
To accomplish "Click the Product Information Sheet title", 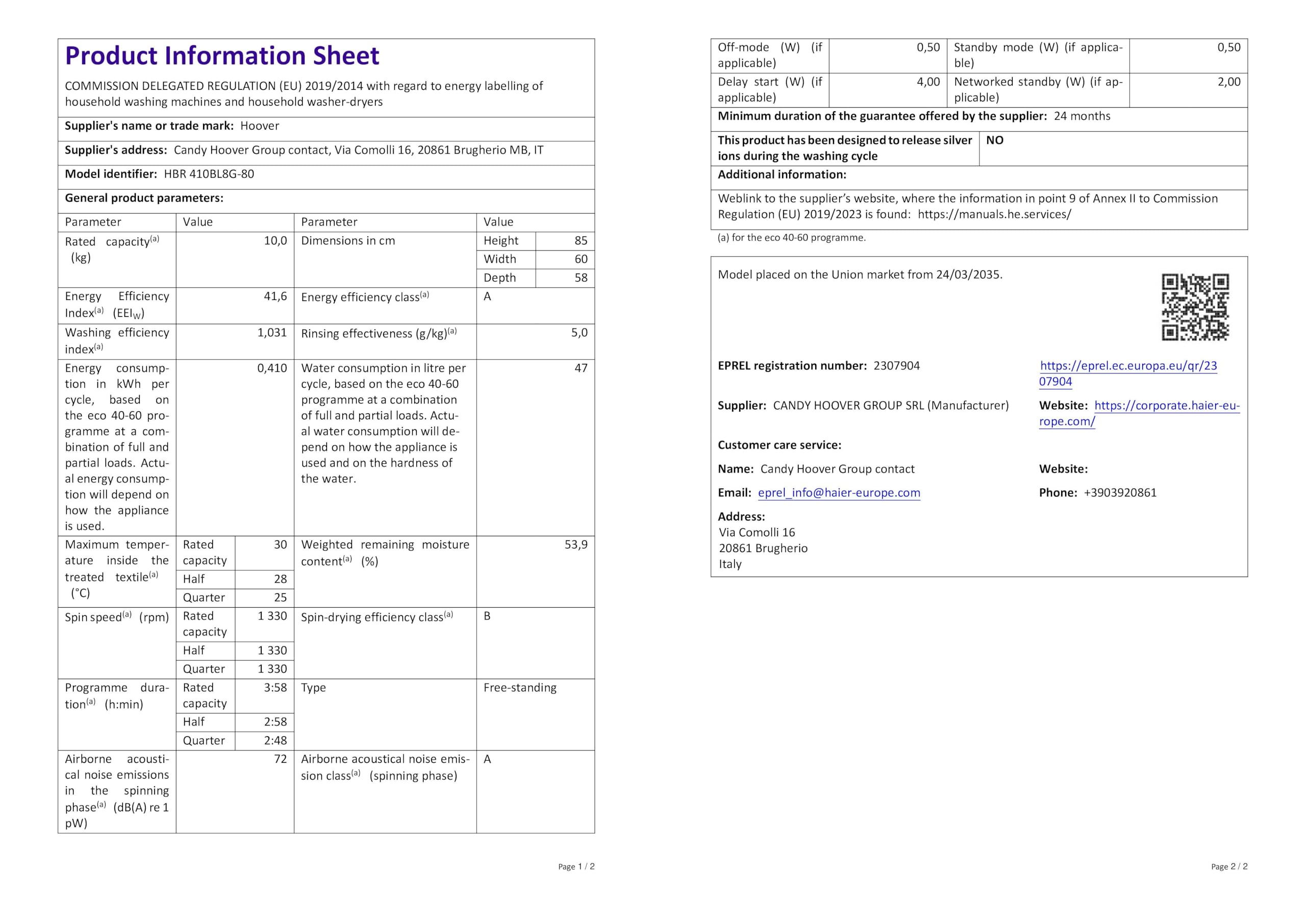I will 222,56.
